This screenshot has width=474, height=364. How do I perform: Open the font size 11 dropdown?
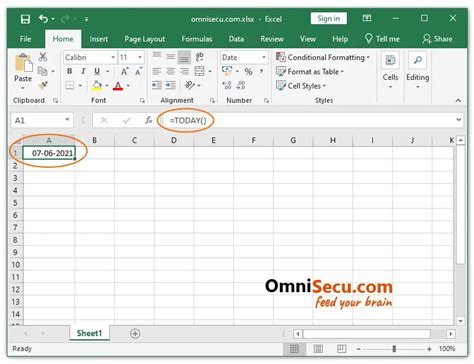[x=140, y=57]
